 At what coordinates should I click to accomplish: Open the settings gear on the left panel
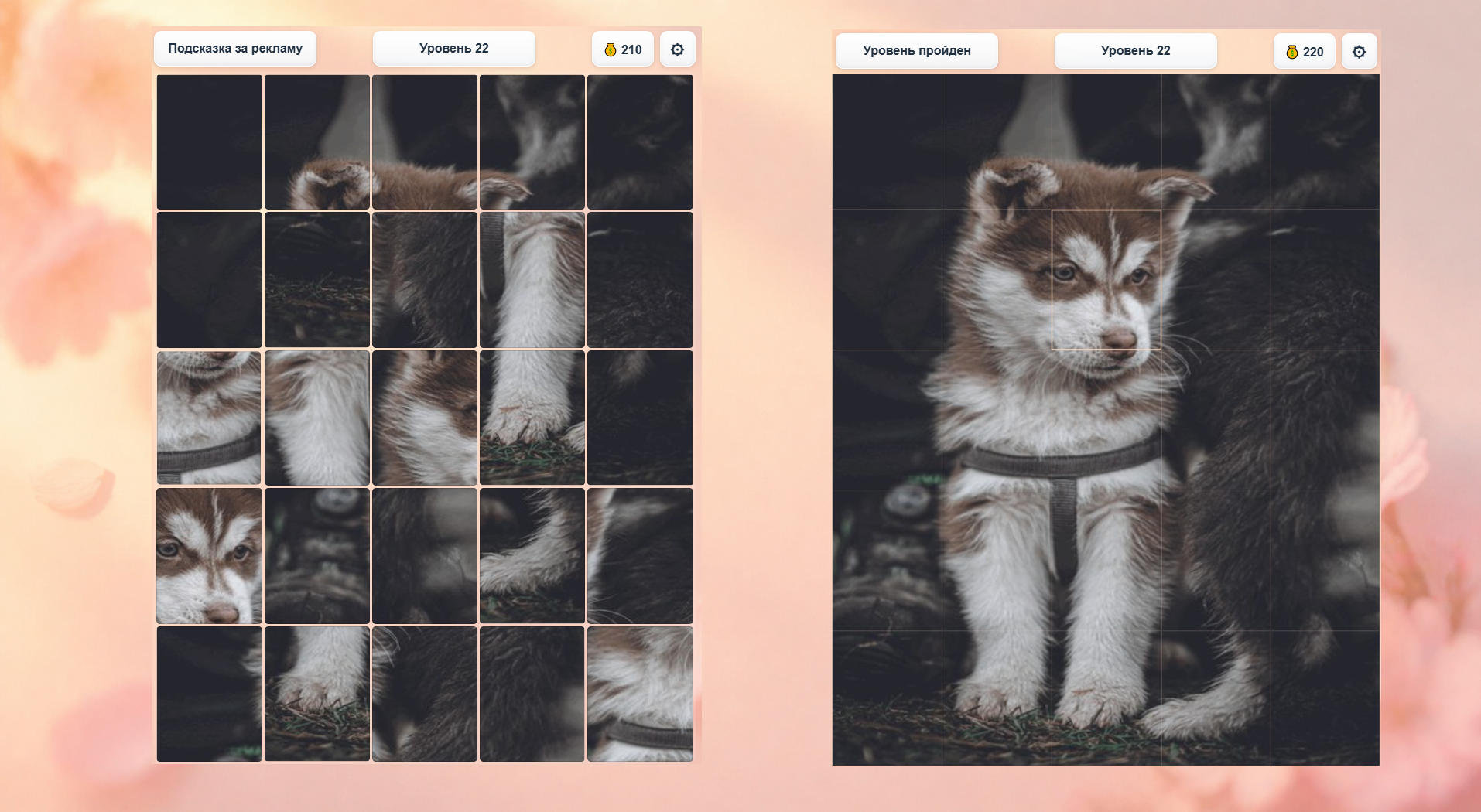677,49
